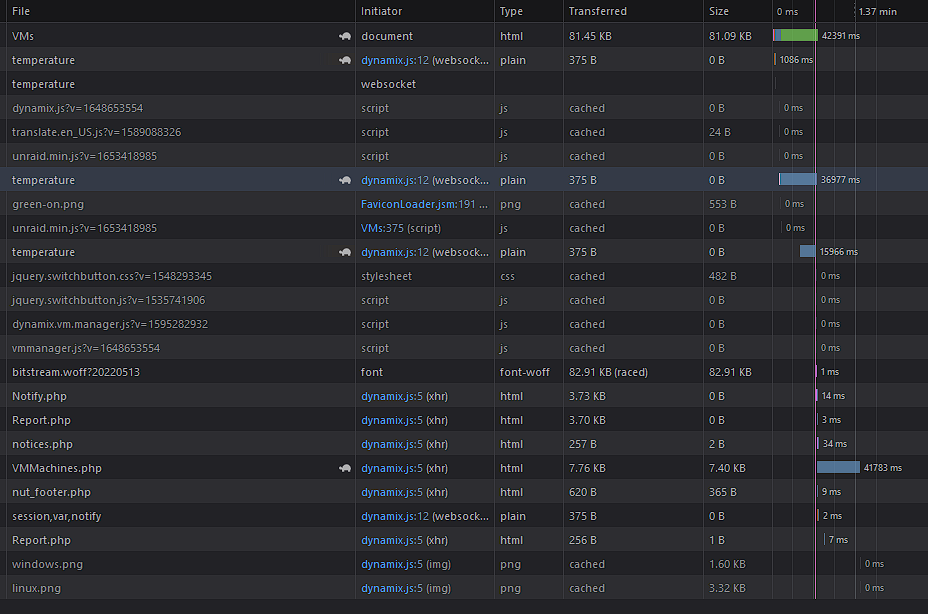Click the 1.60 KB size value
This screenshot has width=928, height=614.
pyautogui.click(x=727, y=564)
